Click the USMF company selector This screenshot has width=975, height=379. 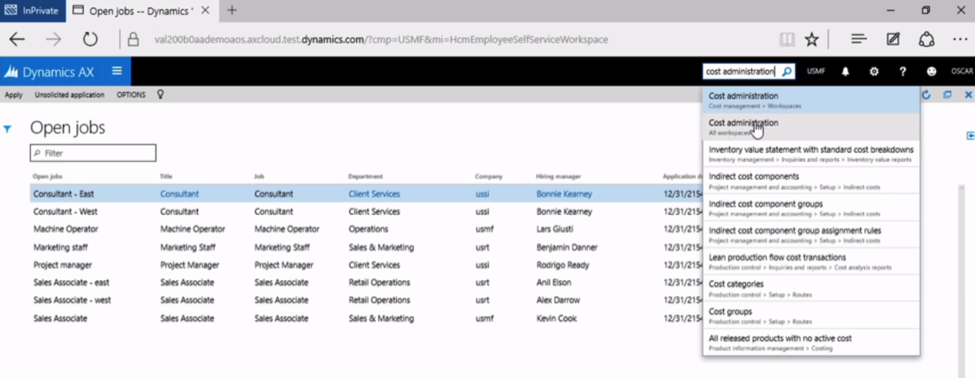[816, 71]
